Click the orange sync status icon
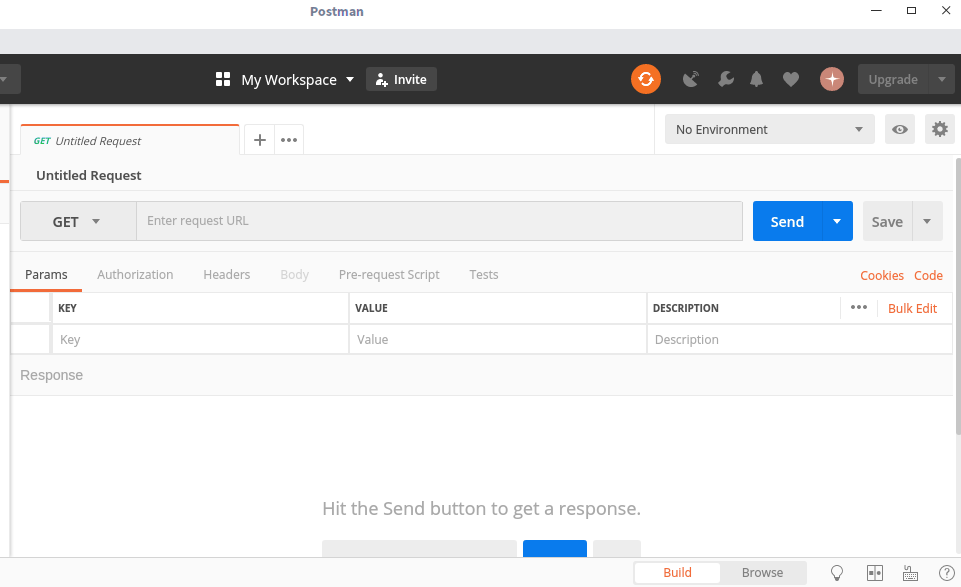Screen dimensions: 961x587 pos(646,79)
